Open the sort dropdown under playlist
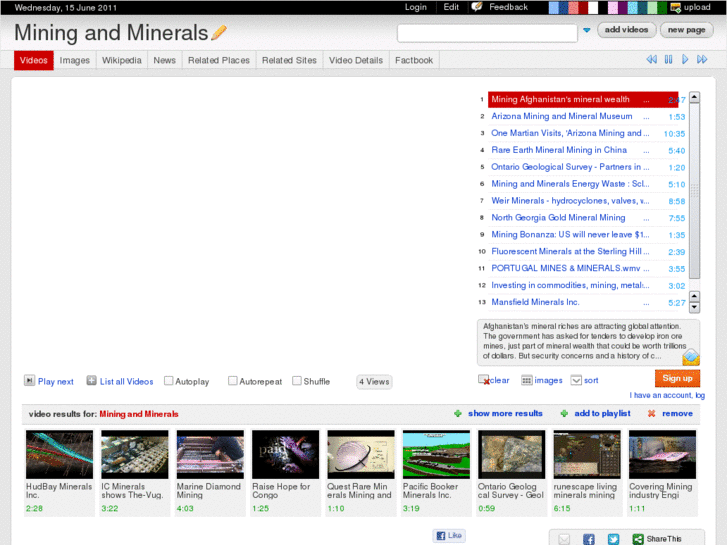727x545 pixels. pyautogui.click(x=576, y=380)
